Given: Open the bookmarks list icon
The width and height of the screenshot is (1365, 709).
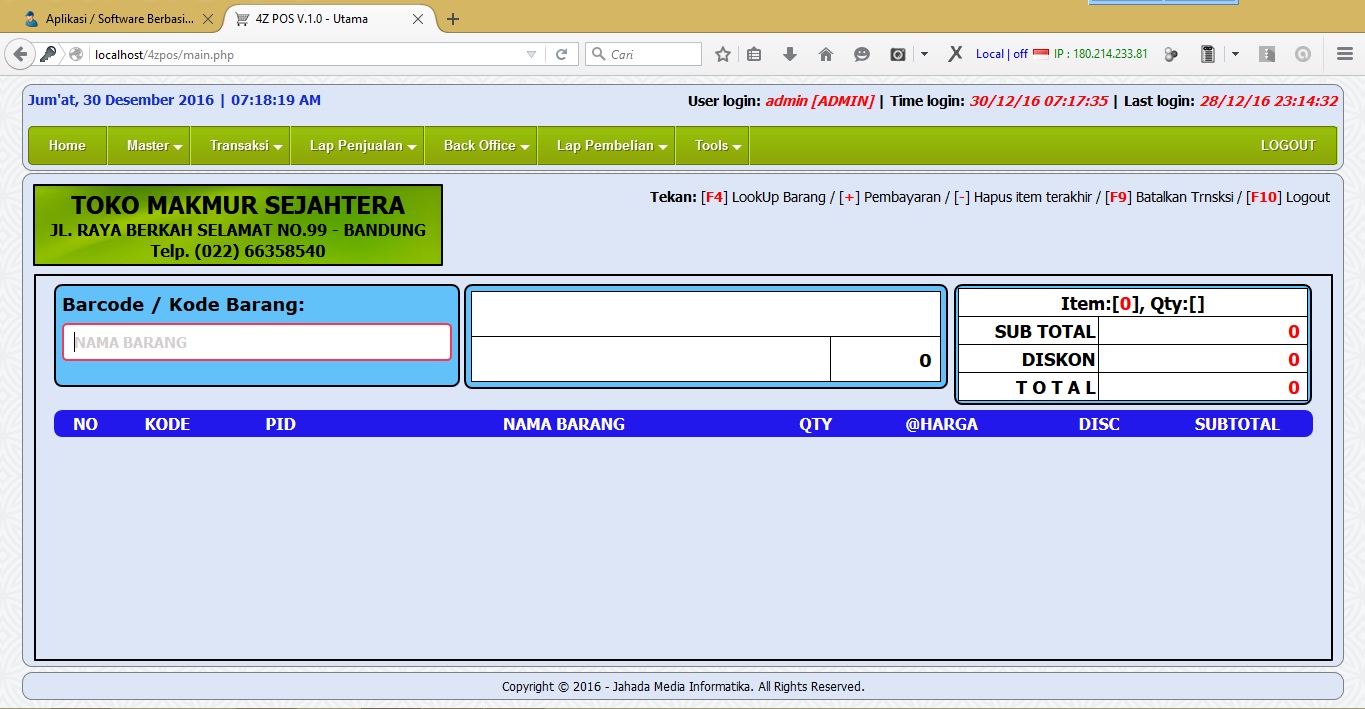Looking at the screenshot, I should click(x=754, y=54).
